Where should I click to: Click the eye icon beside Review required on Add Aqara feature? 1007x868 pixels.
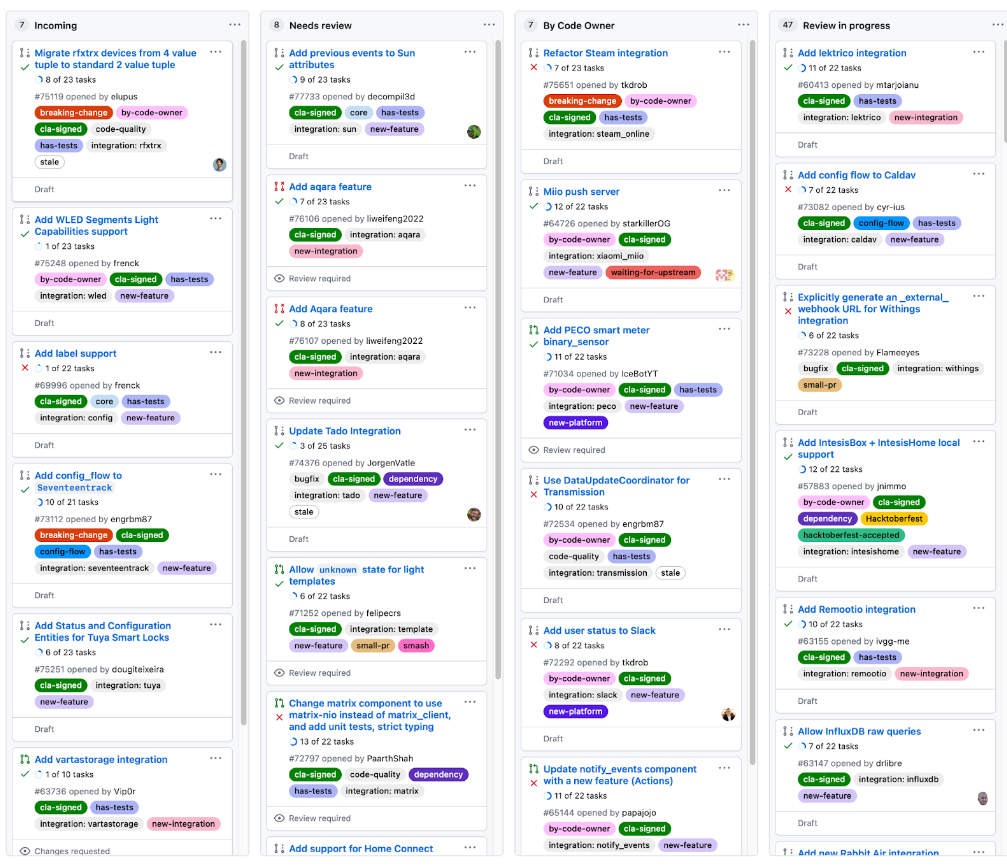click(279, 401)
